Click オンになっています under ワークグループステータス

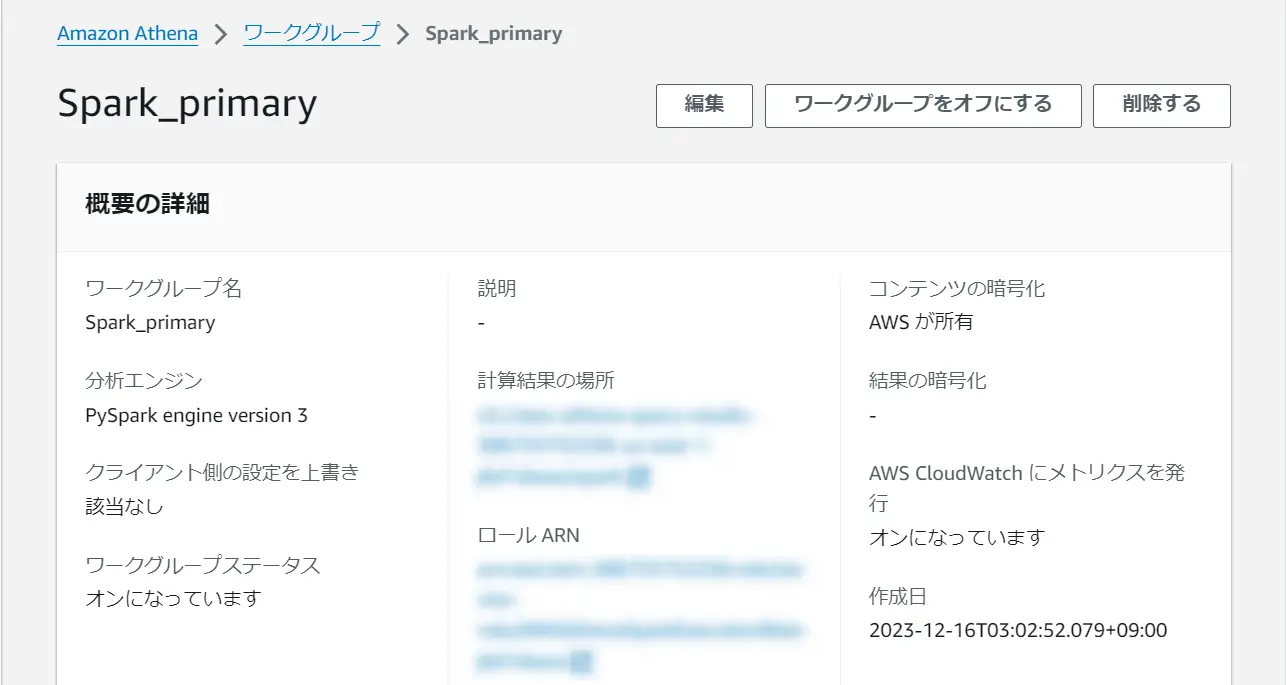point(173,598)
